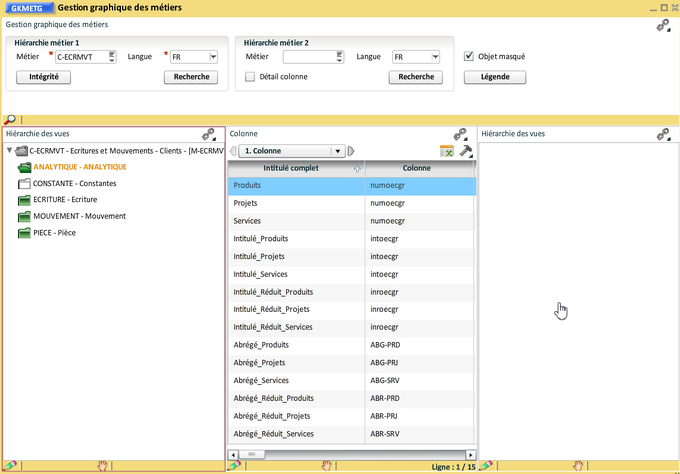680x474 pixels.
Task: Click the magnifier search icon below the form
Action: (x=10, y=119)
